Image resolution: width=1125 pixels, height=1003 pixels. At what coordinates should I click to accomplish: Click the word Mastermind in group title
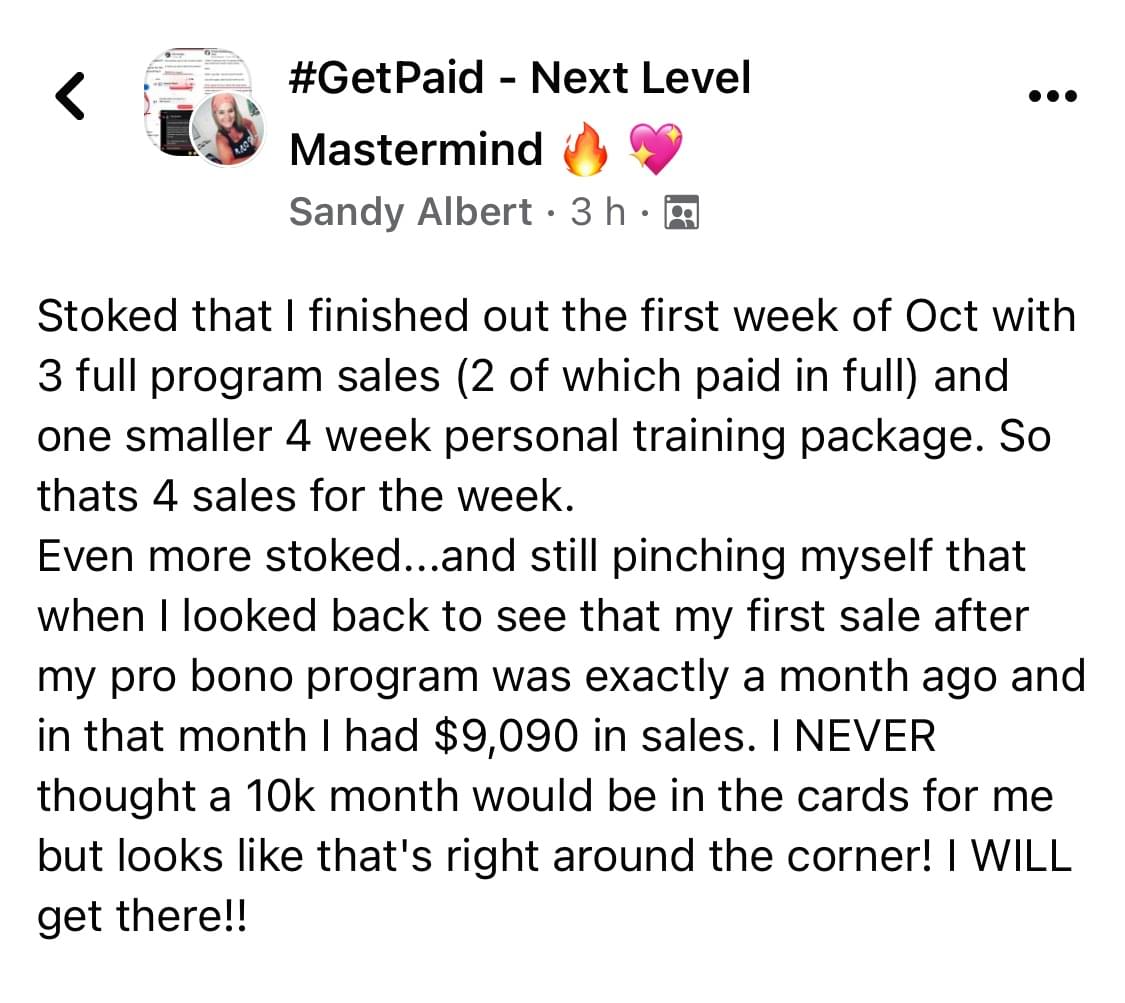[x=416, y=149]
